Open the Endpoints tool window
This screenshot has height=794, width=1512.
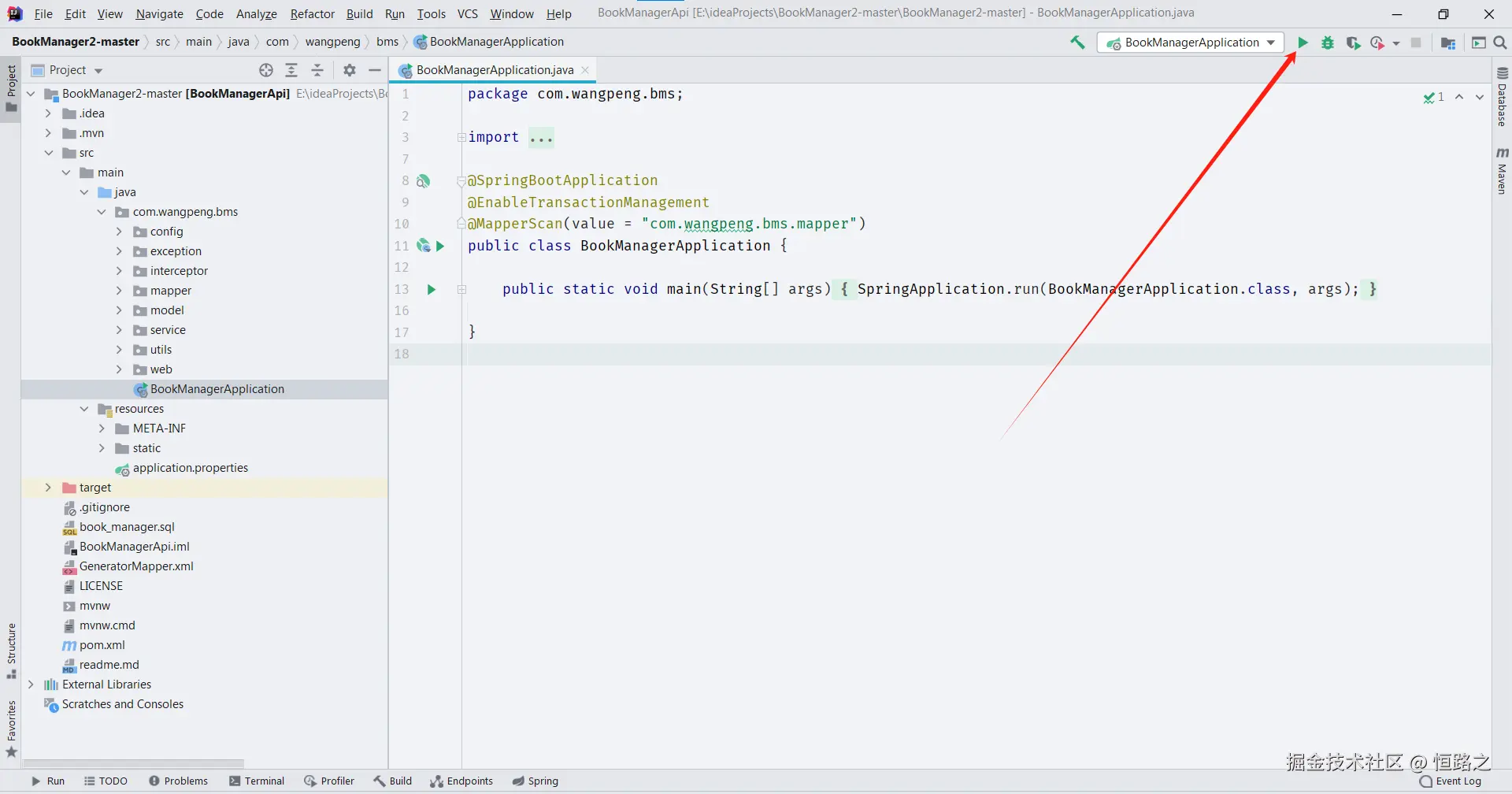point(461,781)
